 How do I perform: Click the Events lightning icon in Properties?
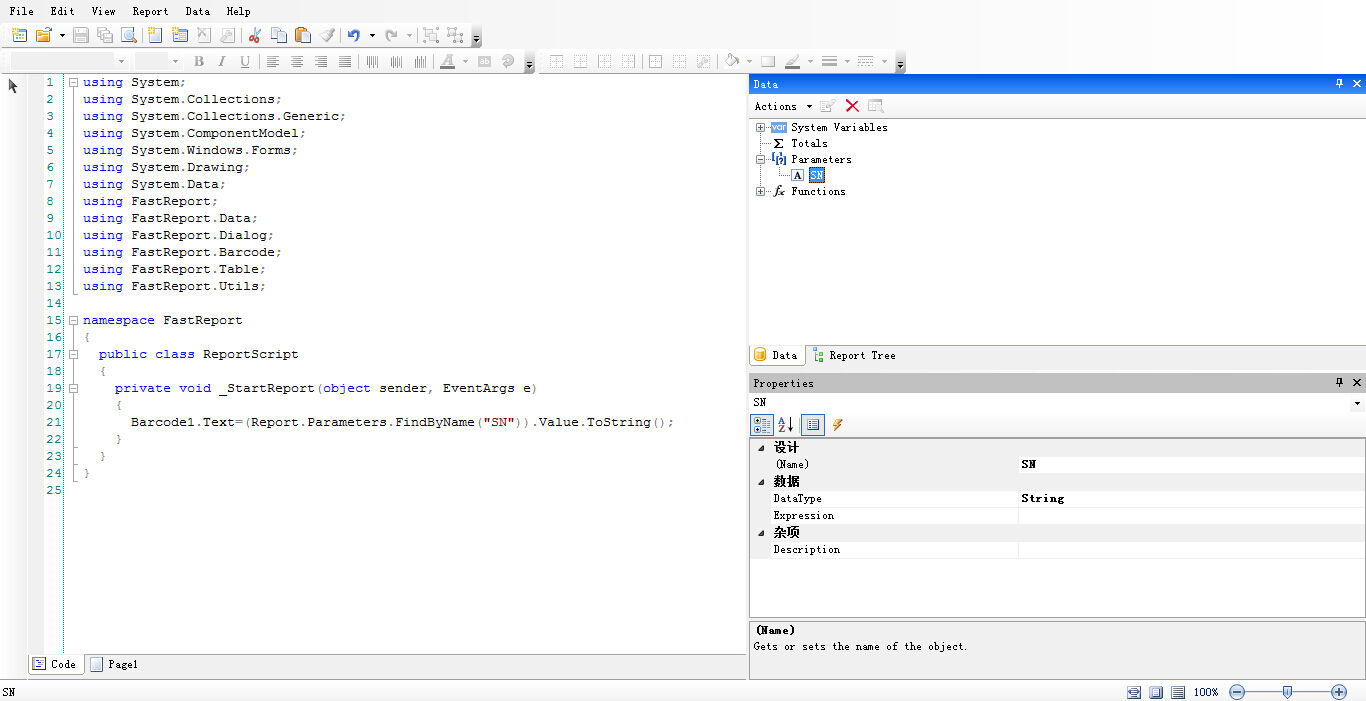(838, 425)
